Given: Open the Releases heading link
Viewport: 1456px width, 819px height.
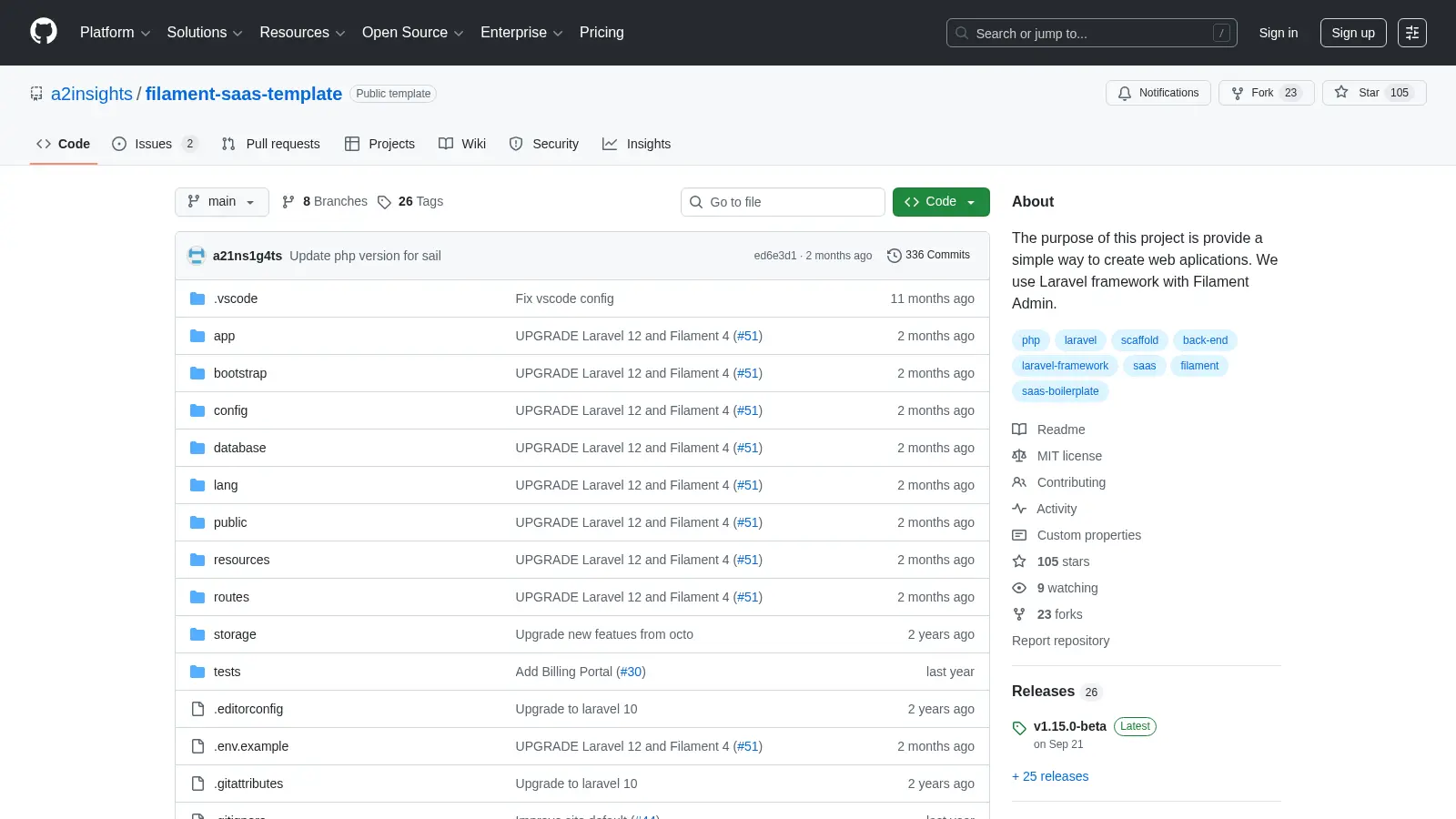Looking at the screenshot, I should coord(1043,692).
